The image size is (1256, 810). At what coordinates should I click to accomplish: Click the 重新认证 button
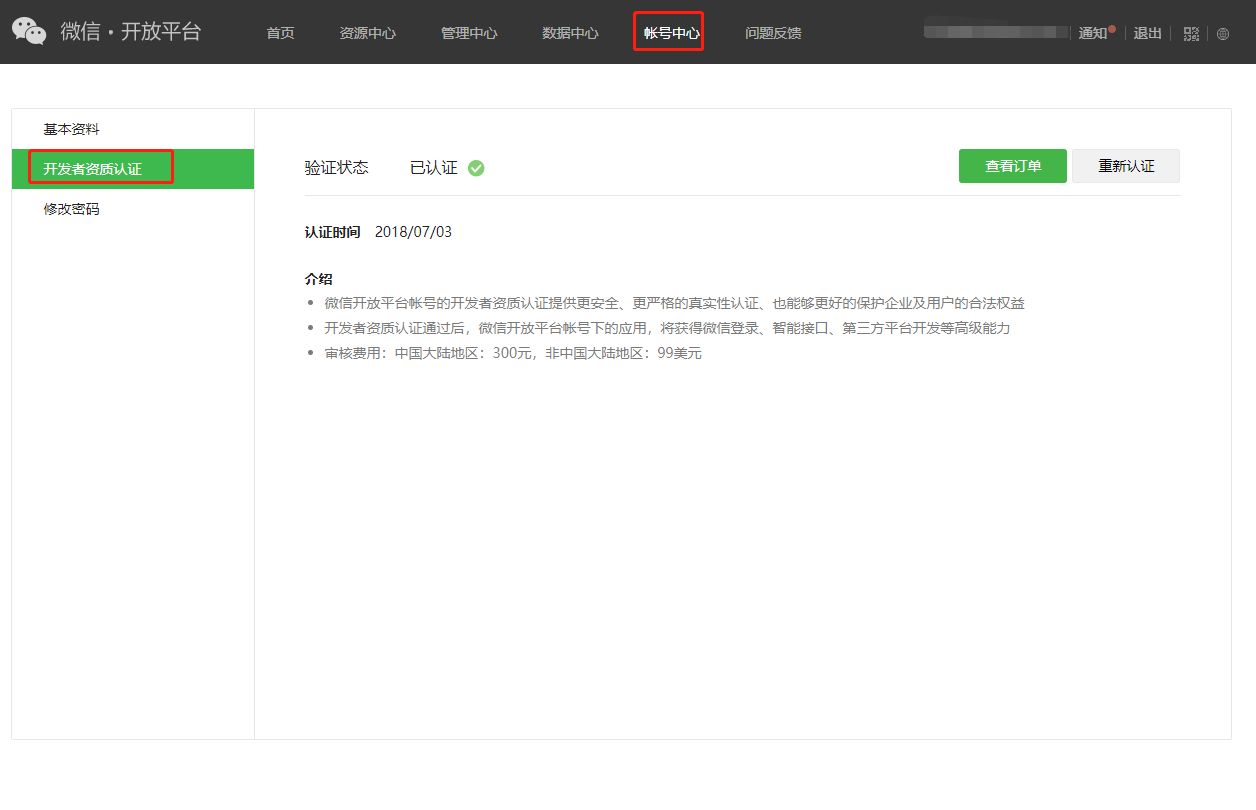pyautogui.click(x=1126, y=166)
